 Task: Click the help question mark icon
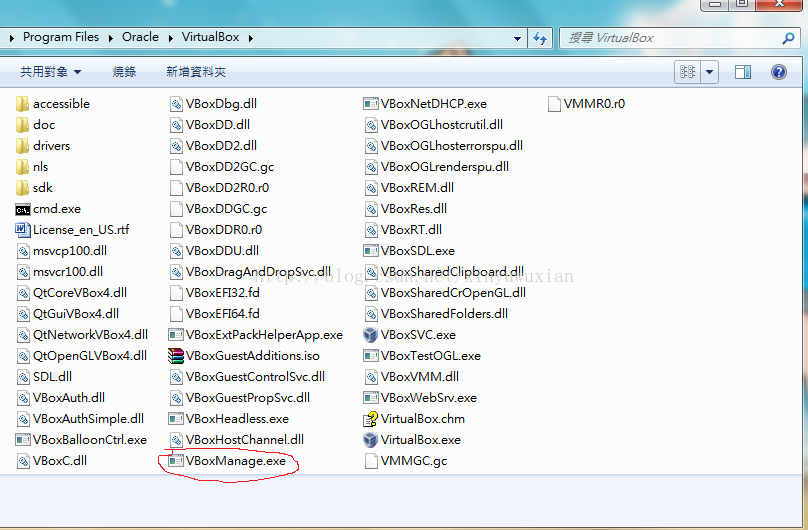pos(779,72)
